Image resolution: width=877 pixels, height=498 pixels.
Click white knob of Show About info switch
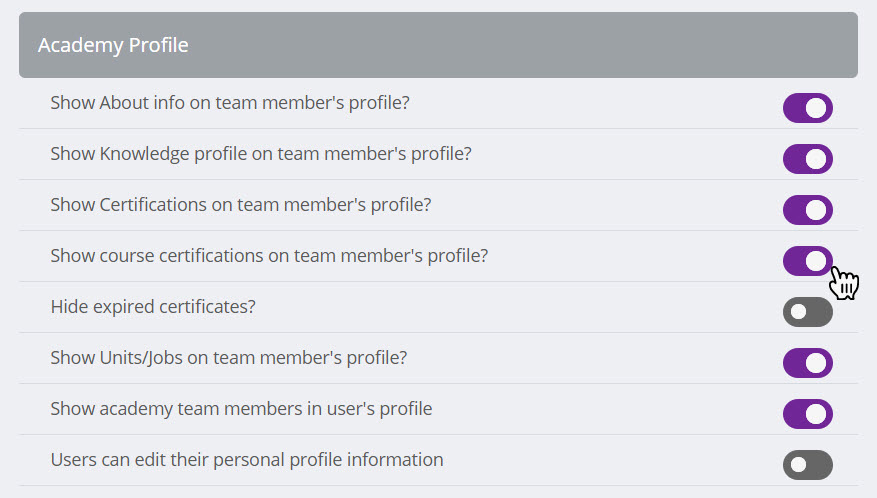[x=817, y=108]
